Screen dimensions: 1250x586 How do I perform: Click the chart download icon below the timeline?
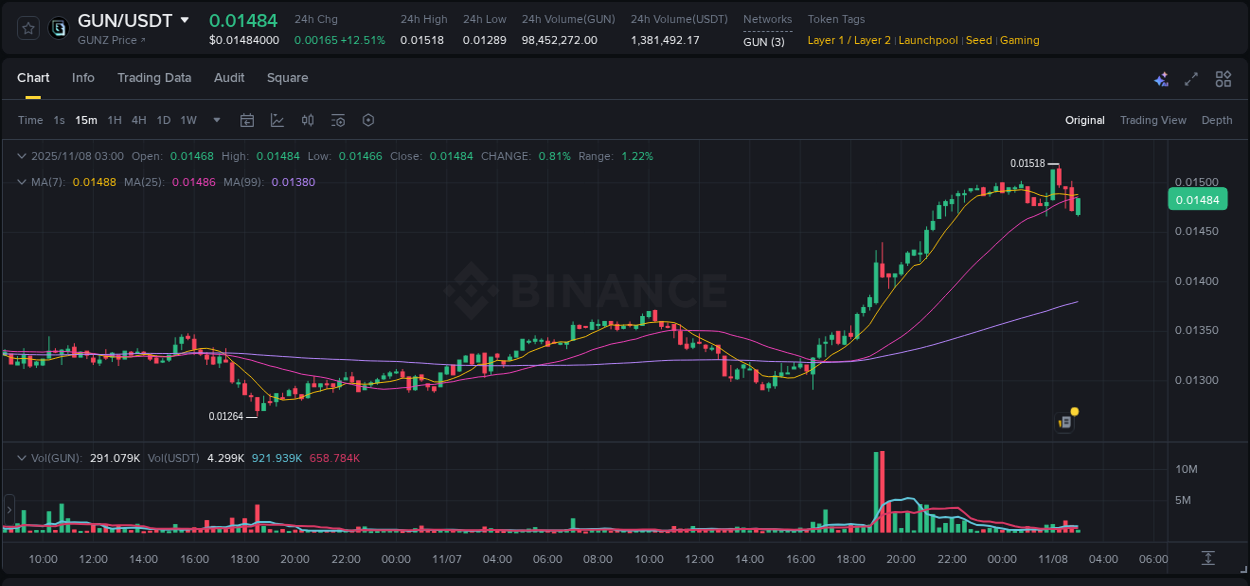(1207, 560)
